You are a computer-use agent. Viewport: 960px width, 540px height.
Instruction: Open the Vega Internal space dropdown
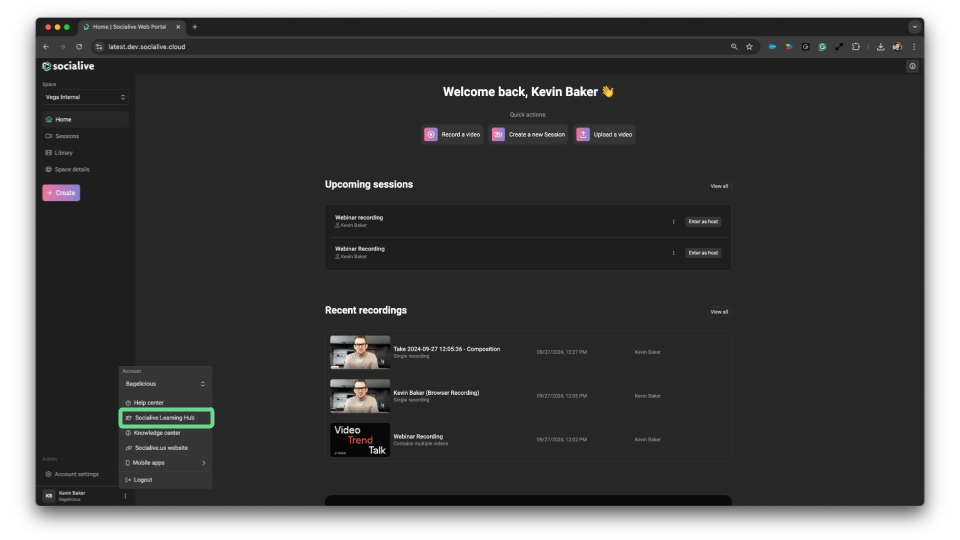(x=85, y=97)
